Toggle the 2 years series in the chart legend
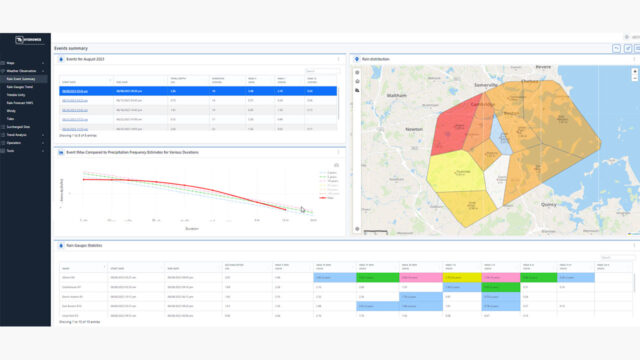640x360 pixels. (329, 173)
